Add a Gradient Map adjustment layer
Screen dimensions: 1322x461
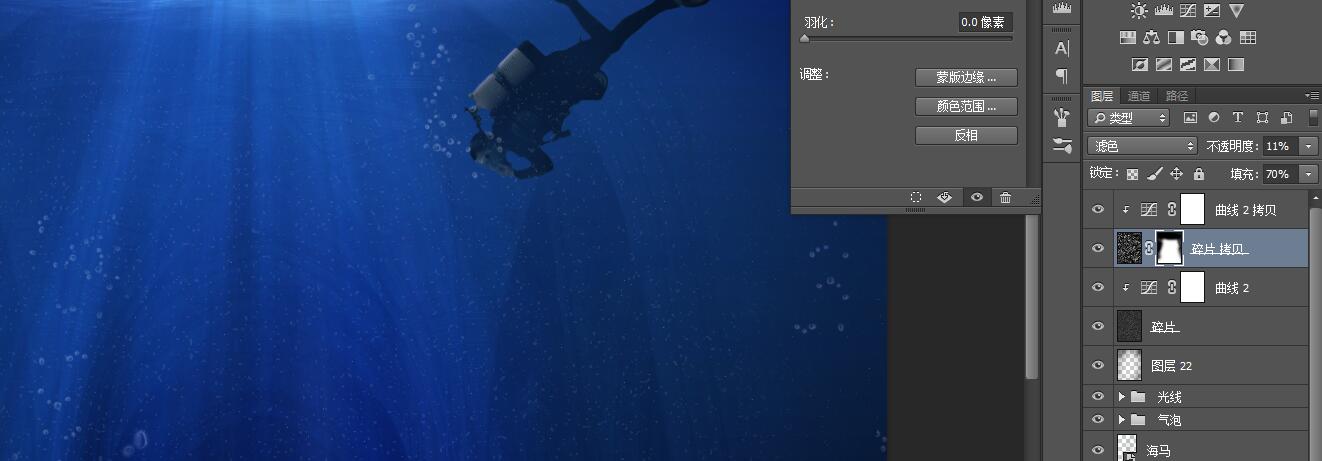tap(1236, 65)
